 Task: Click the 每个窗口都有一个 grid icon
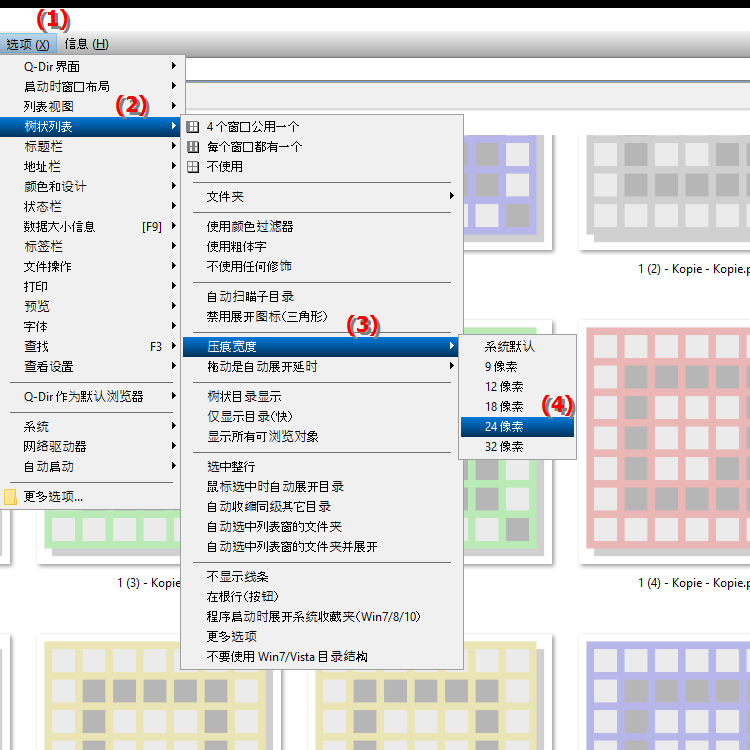point(193,147)
